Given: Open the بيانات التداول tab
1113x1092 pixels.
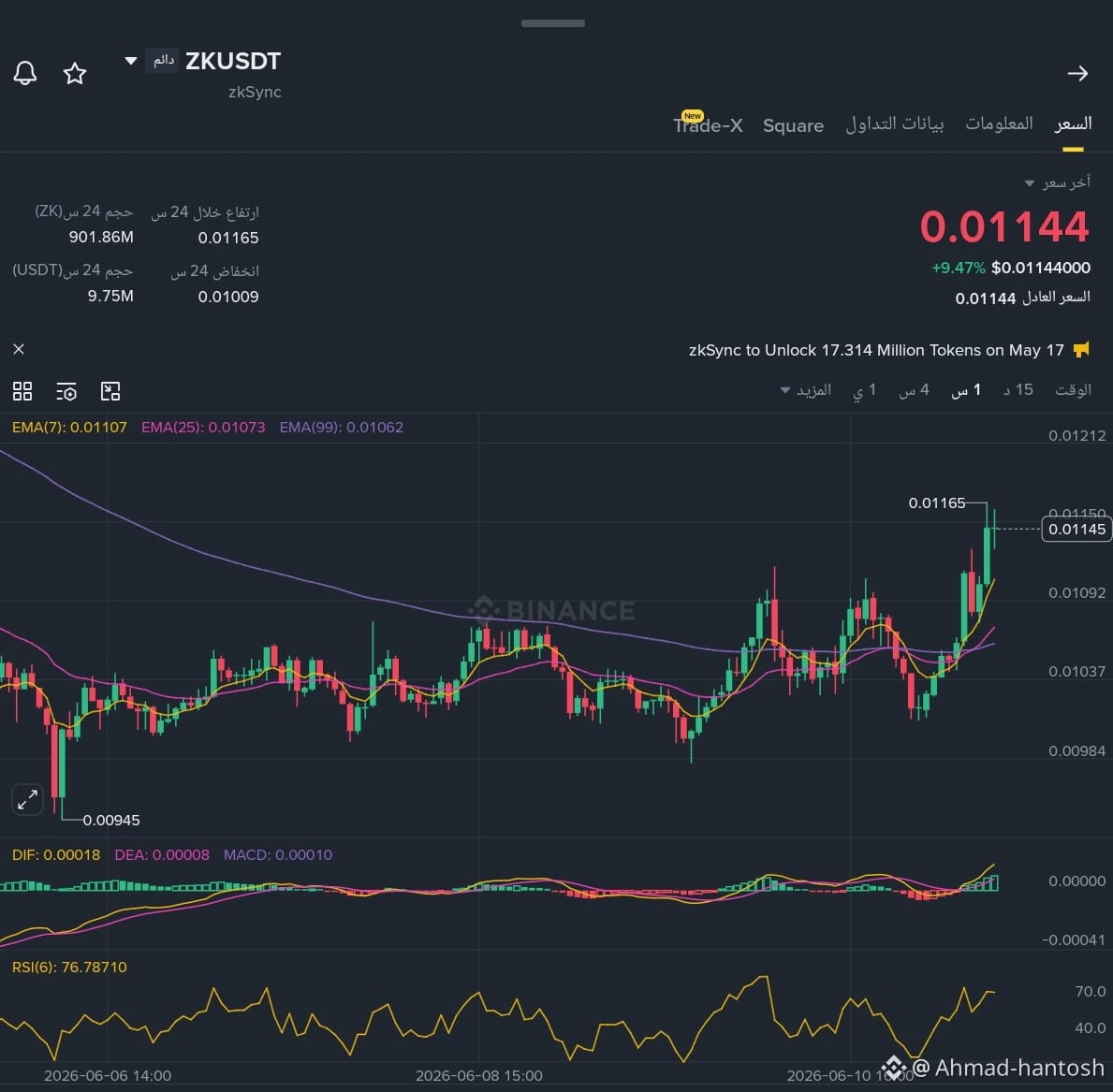Looking at the screenshot, I should tap(894, 124).
